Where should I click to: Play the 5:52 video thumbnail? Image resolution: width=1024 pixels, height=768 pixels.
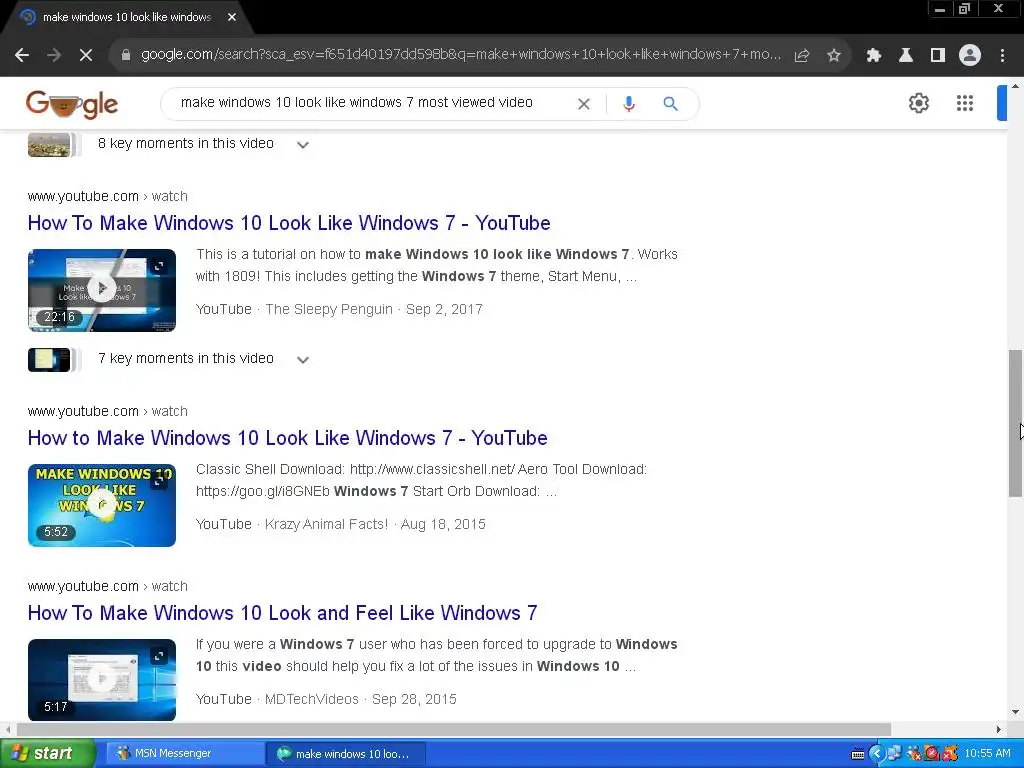[101, 505]
